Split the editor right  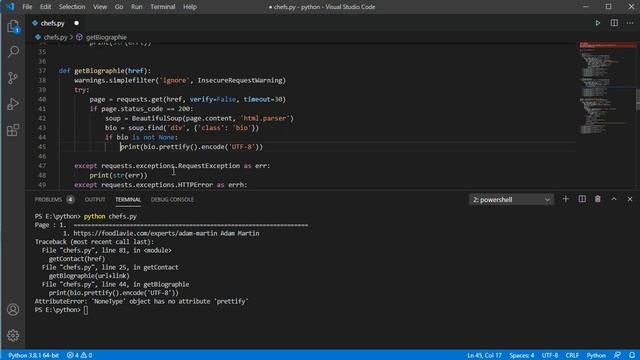coord(614,23)
